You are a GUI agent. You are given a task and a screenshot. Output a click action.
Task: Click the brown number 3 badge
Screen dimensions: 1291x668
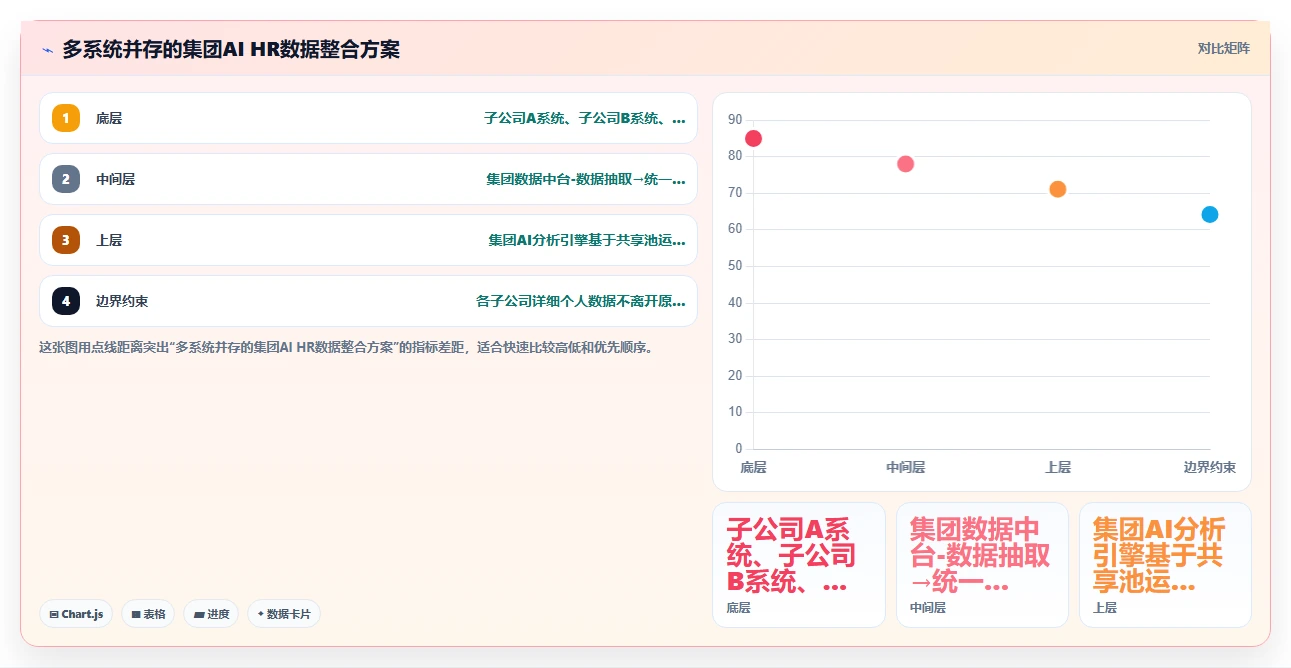pyautogui.click(x=66, y=240)
